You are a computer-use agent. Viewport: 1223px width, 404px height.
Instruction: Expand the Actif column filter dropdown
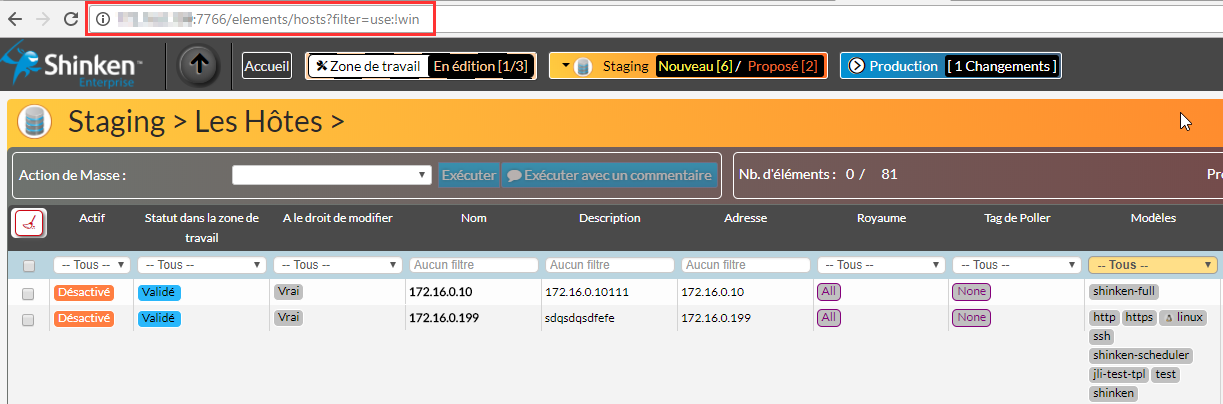91,265
